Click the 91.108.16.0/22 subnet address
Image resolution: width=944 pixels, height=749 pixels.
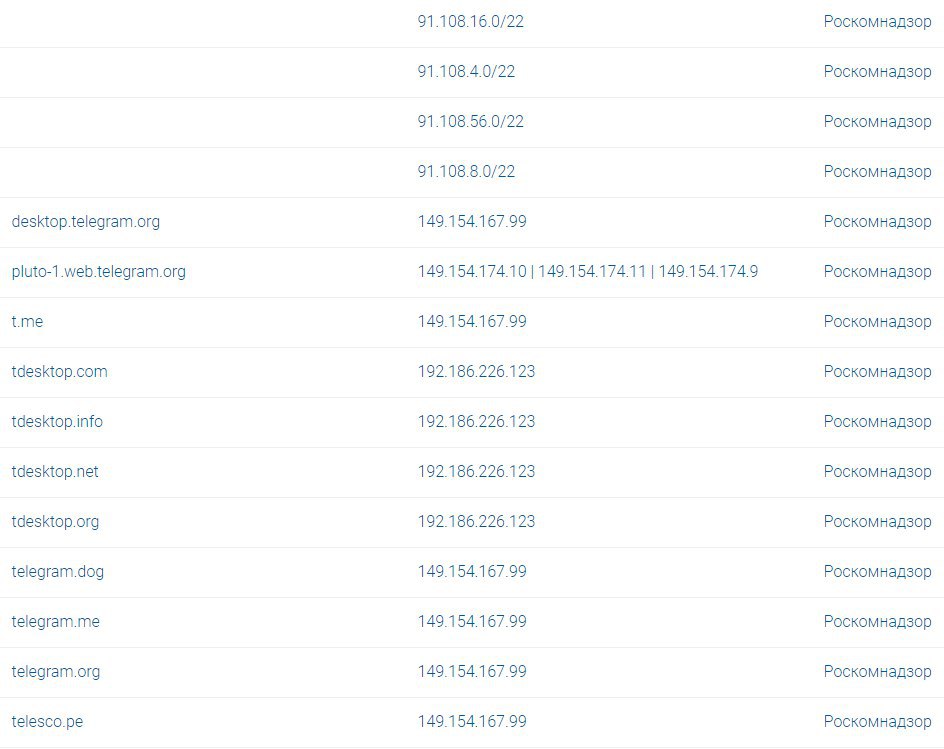(x=470, y=22)
